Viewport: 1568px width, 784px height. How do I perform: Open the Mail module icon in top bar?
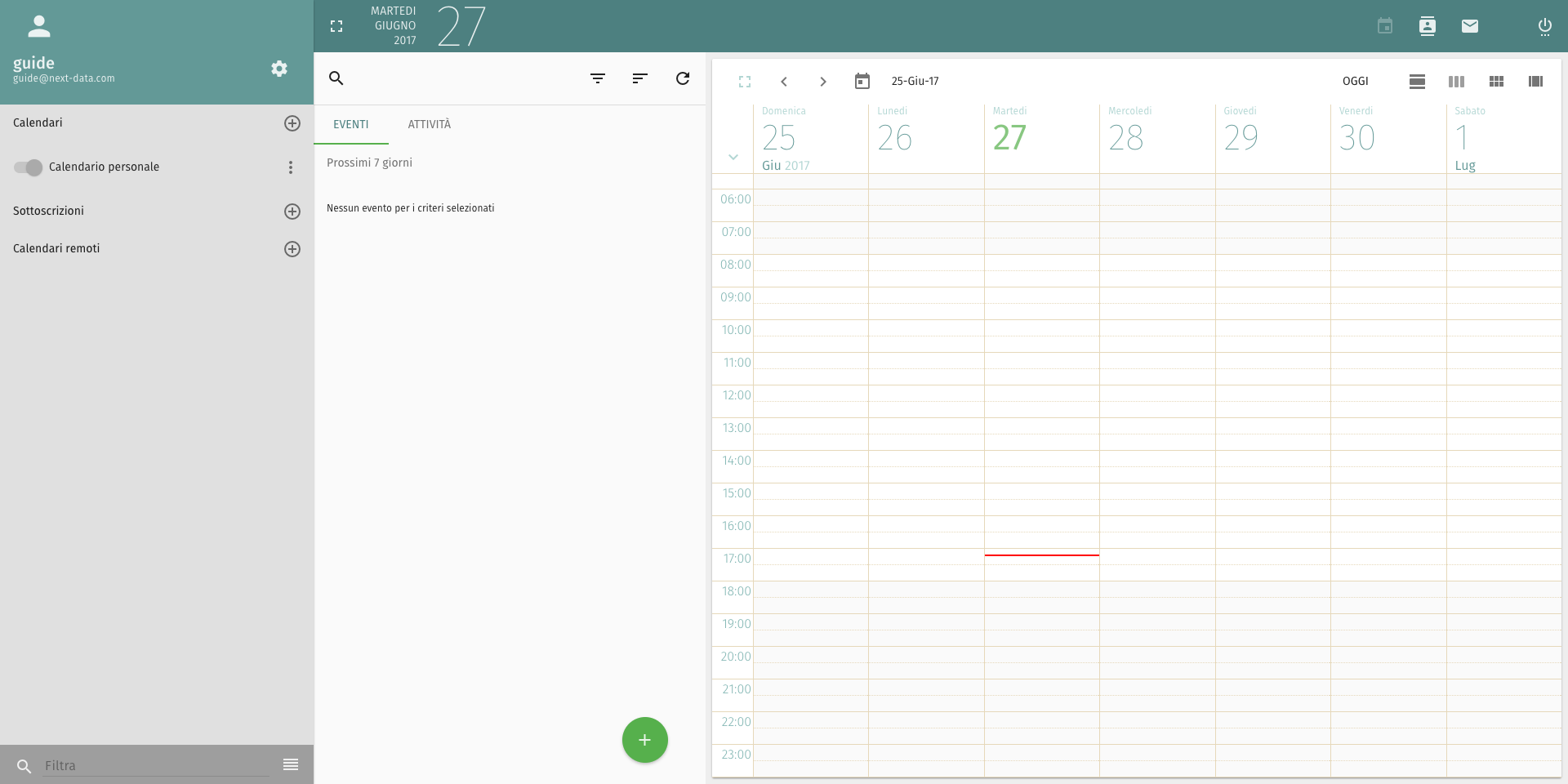1470,26
